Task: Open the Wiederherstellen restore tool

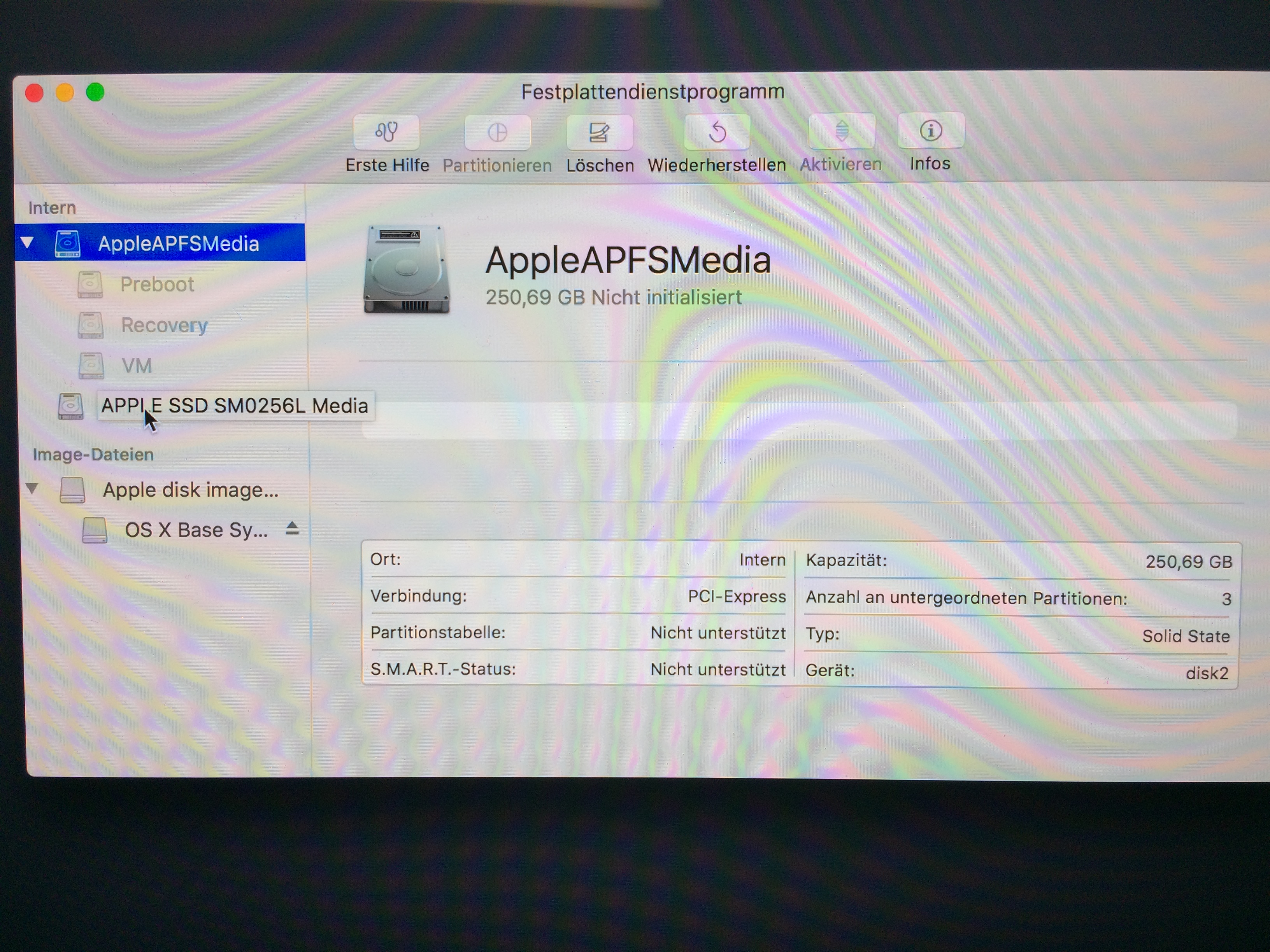Action: pyautogui.click(x=717, y=132)
